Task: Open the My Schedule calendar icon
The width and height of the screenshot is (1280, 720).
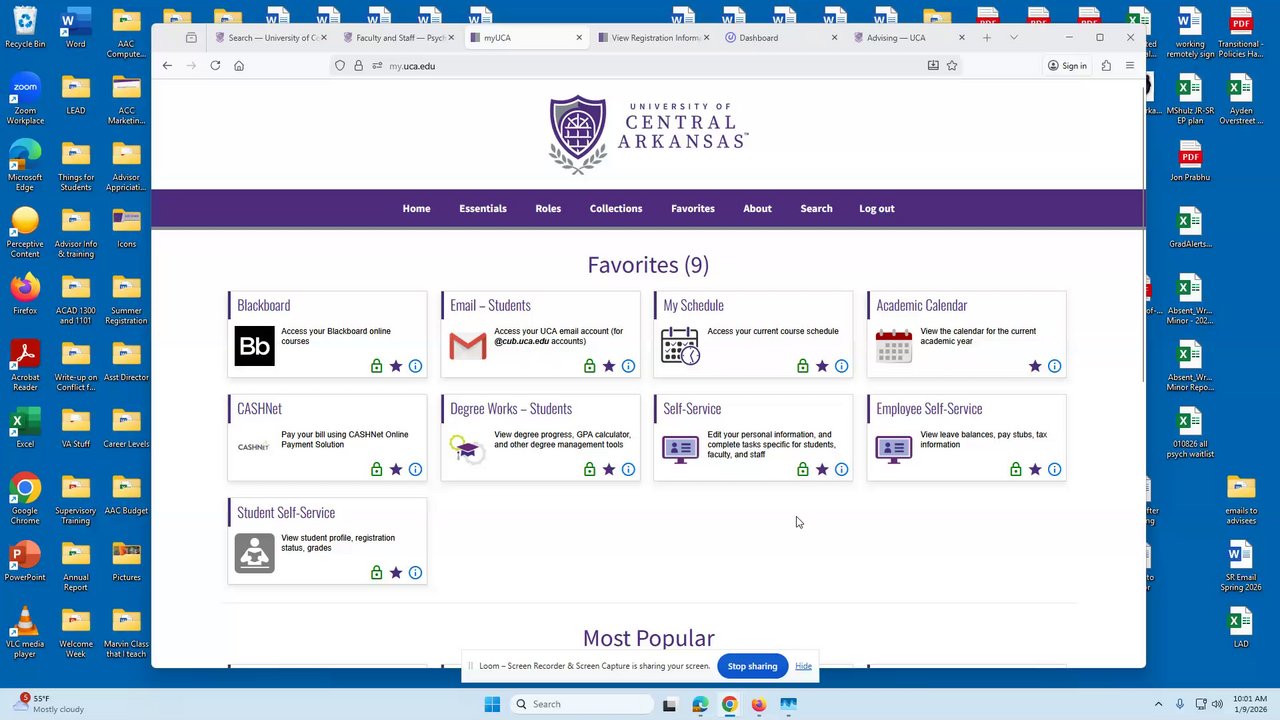Action: (680, 346)
